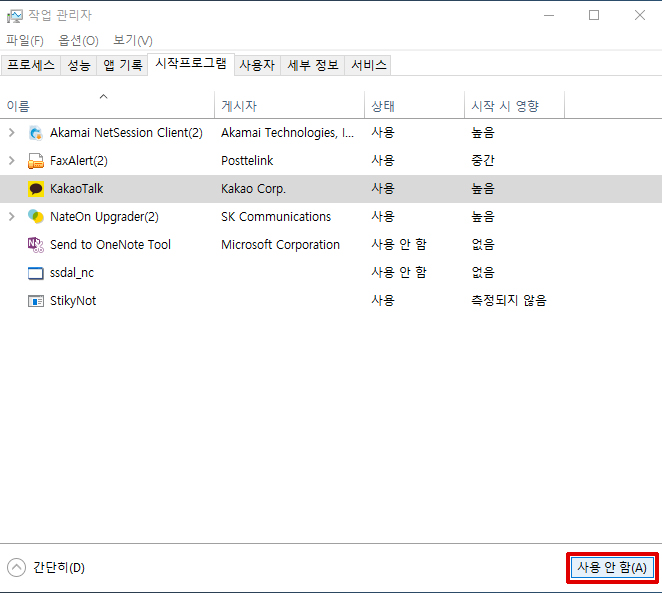Click the 사용 안 함 status of ssdal_nc
662x593 pixels.
pos(399,273)
